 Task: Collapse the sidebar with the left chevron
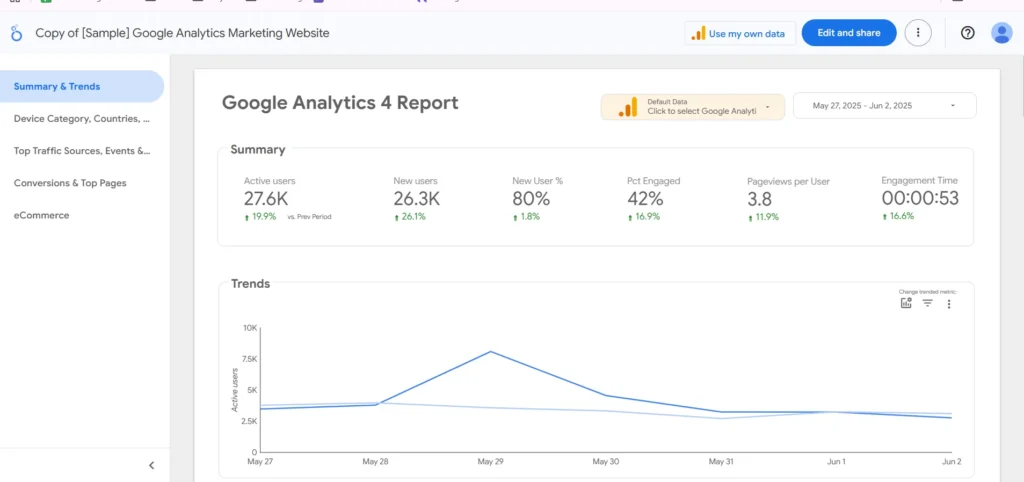(x=152, y=465)
